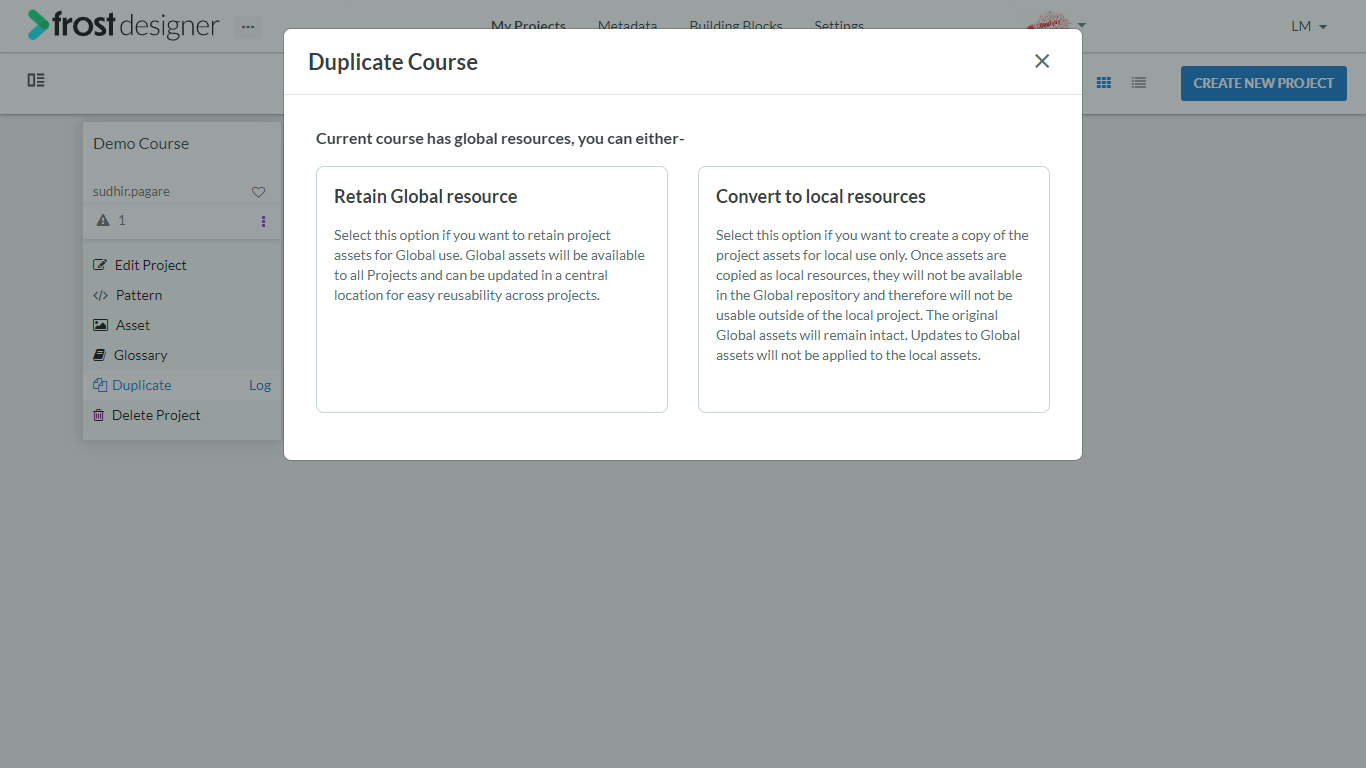Close the Duplicate Course dialog
Screen dimensions: 1366x768
[x=1042, y=61]
